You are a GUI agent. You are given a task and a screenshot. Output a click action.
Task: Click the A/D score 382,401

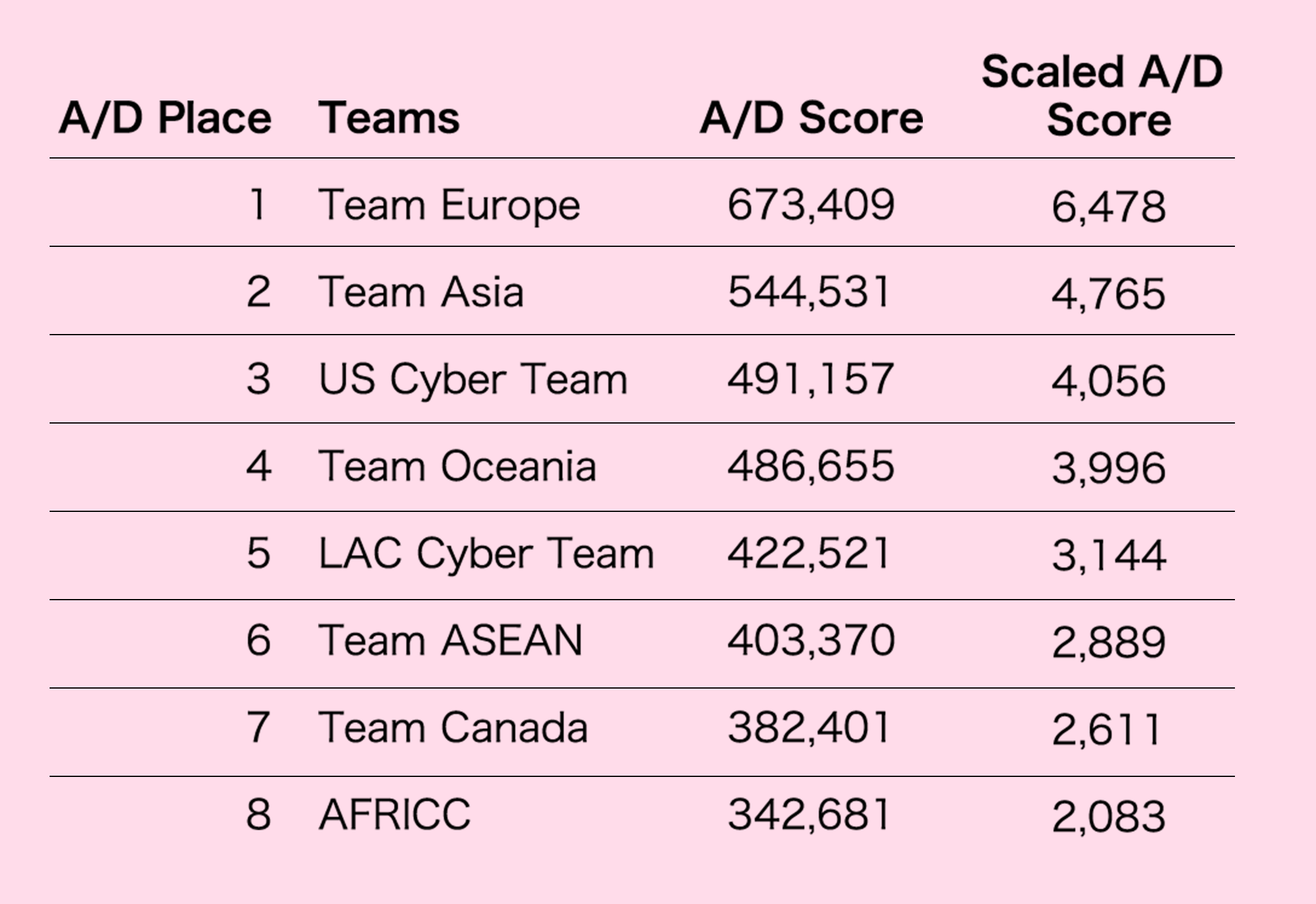coord(809,728)
